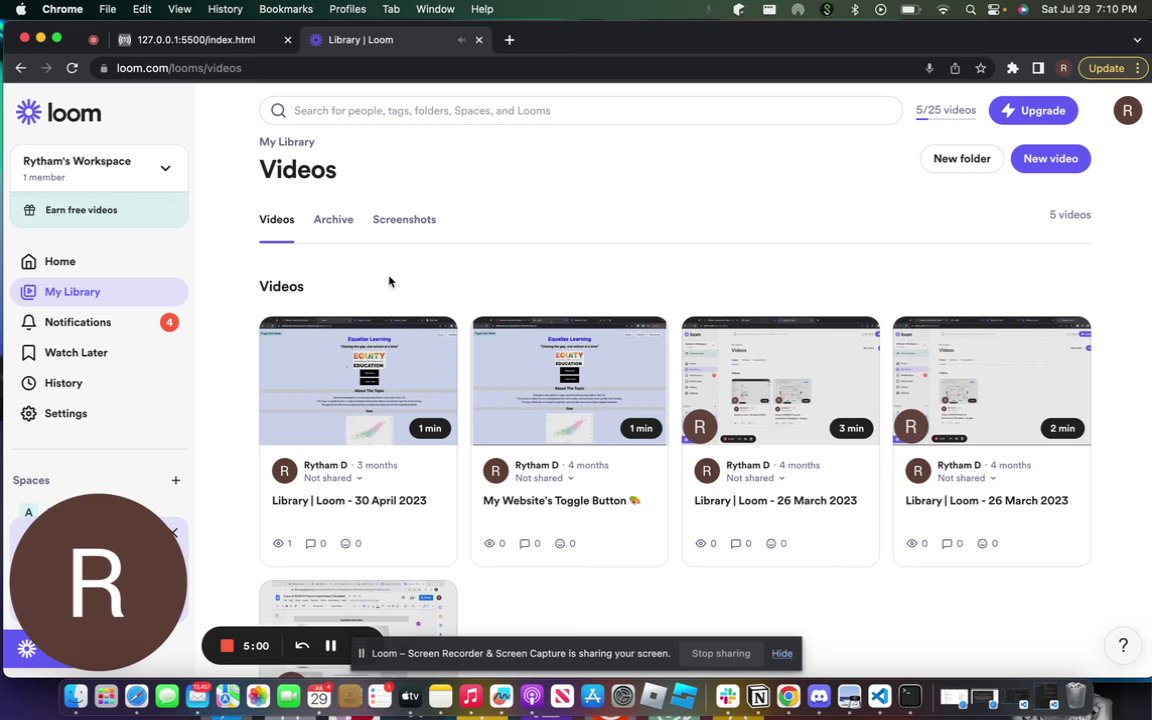Toggle Chrome side panel icon

point(1038,68)
